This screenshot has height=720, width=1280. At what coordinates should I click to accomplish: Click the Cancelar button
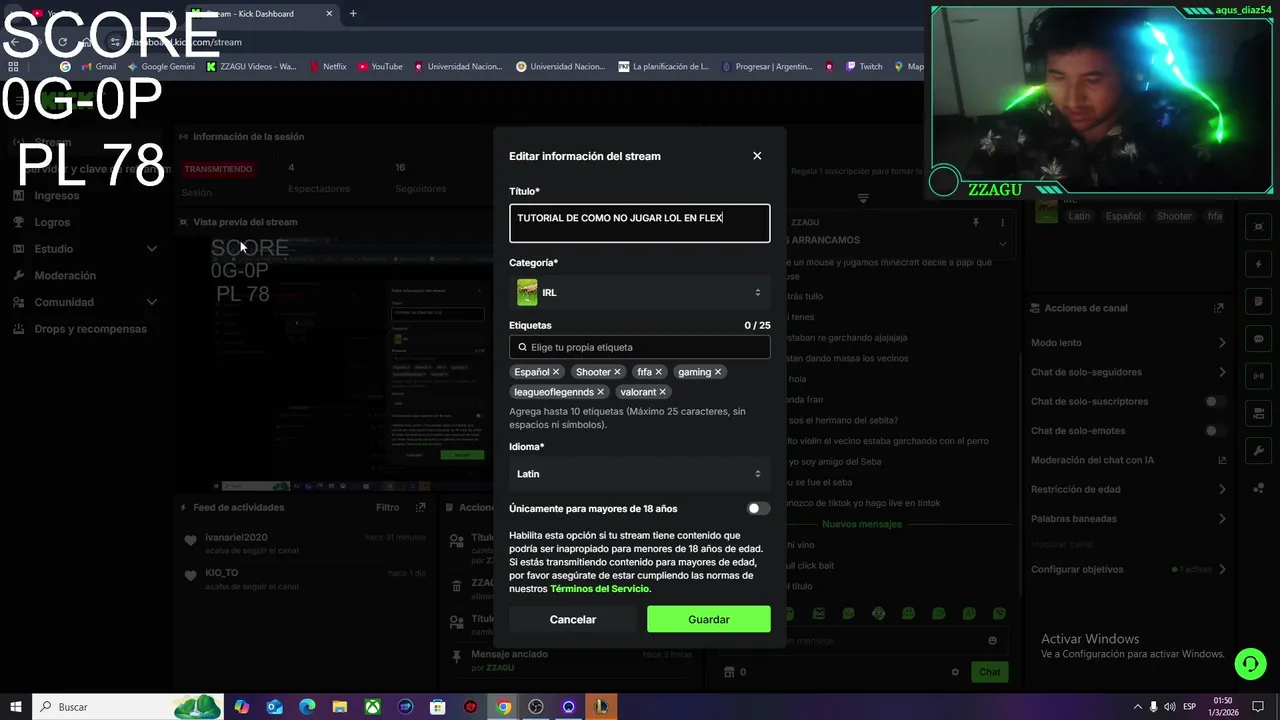pos(573,619)
